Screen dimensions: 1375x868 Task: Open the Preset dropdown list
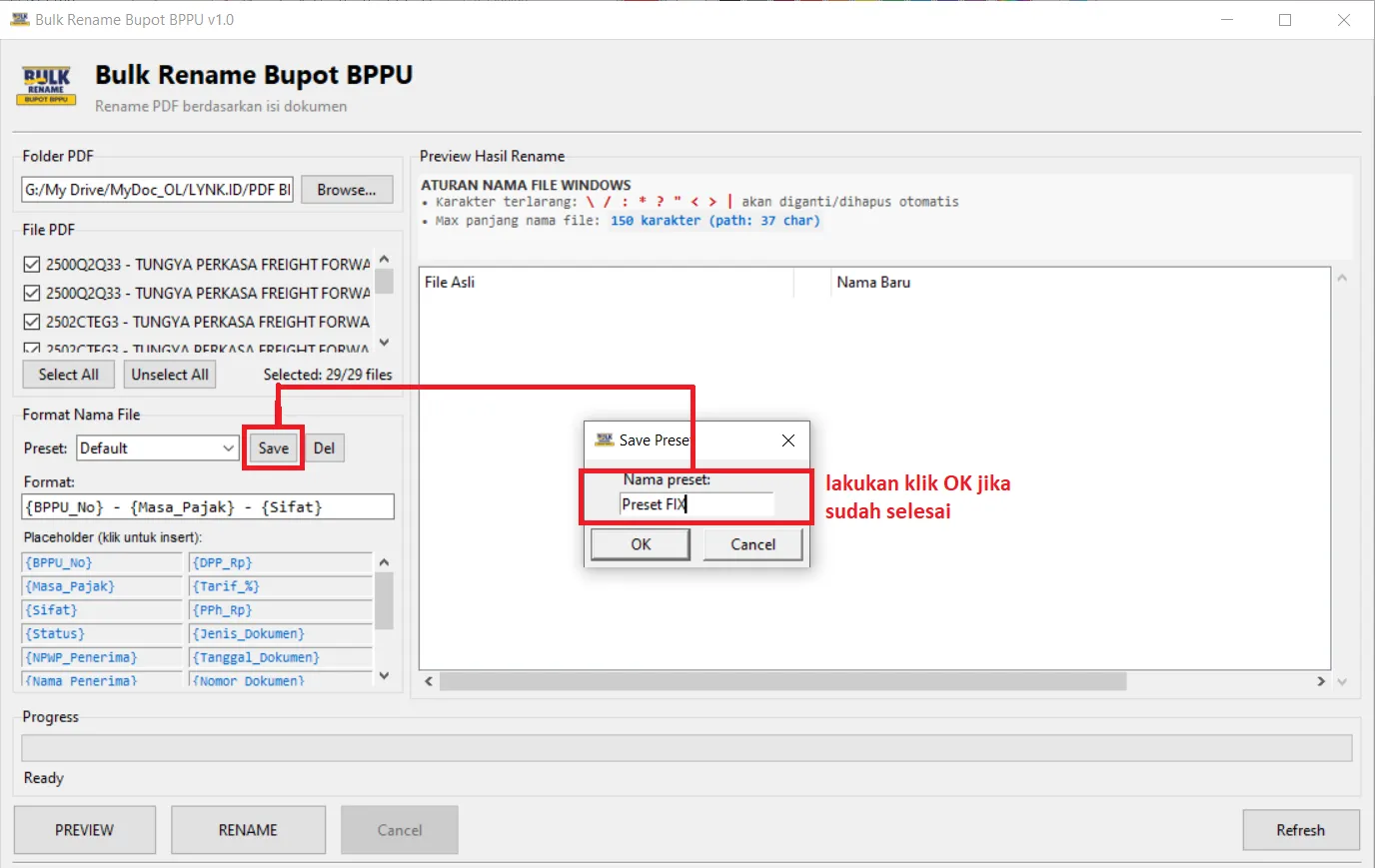pyautogui.click(x=228, y=448)
